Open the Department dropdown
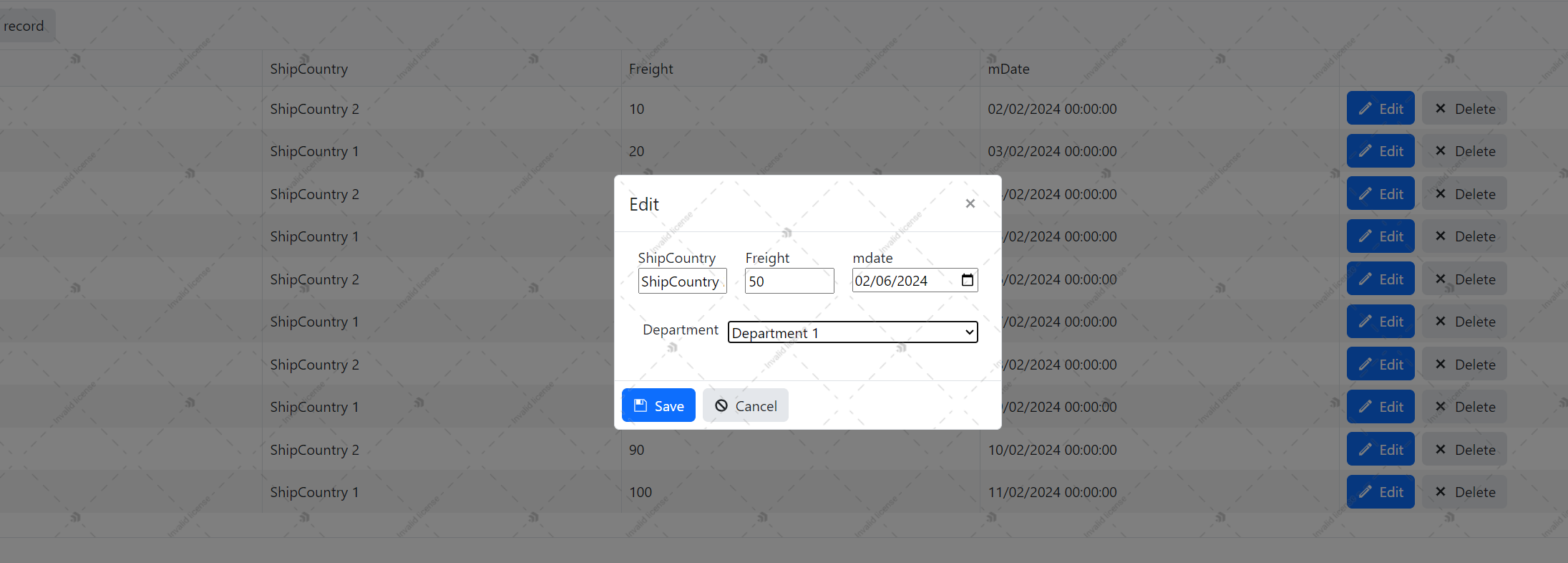The height and width of the screenshot is (563, 1568). [x=852, y=332]
